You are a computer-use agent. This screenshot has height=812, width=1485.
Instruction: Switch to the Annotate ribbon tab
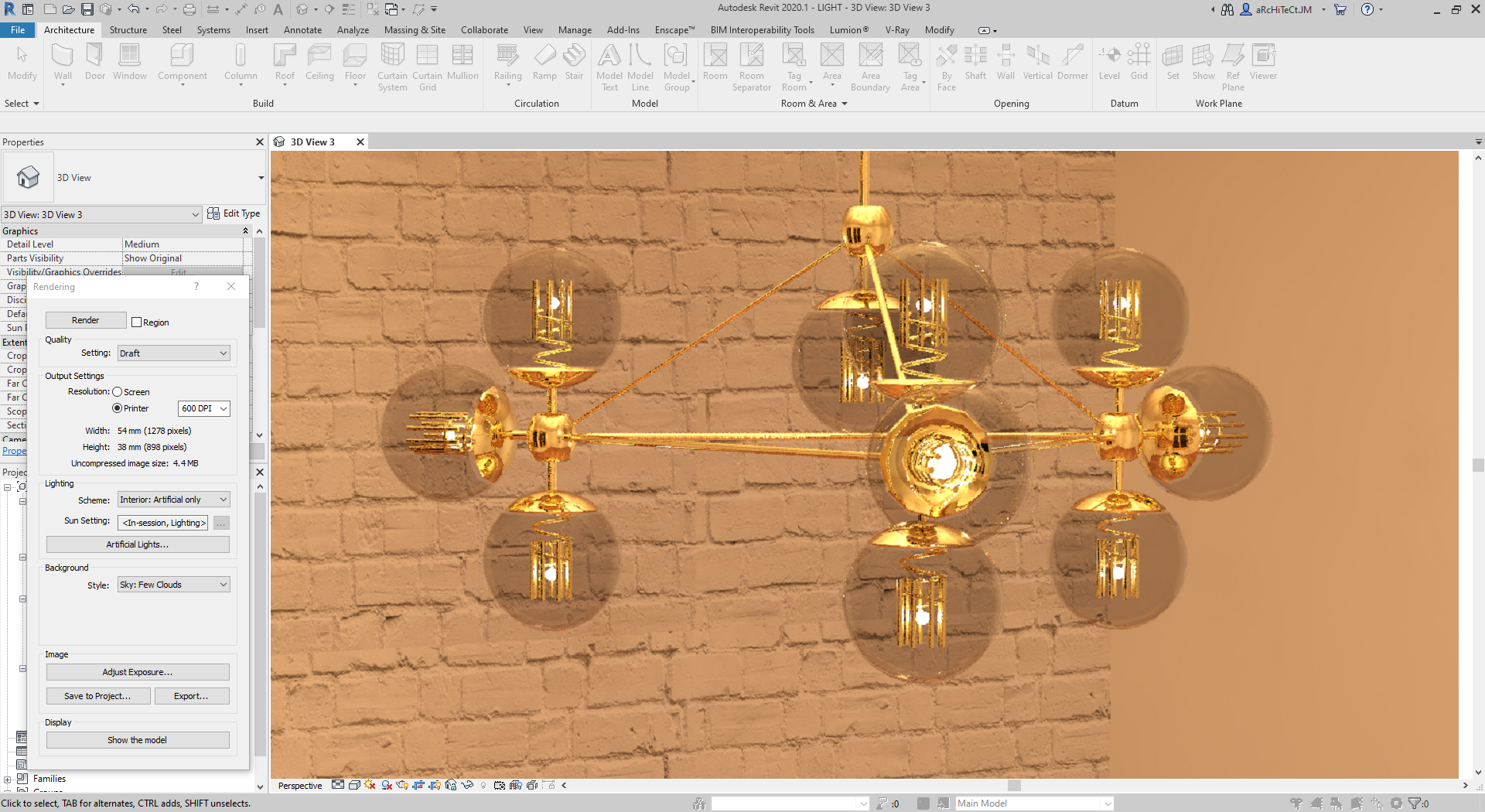[302, 30]
